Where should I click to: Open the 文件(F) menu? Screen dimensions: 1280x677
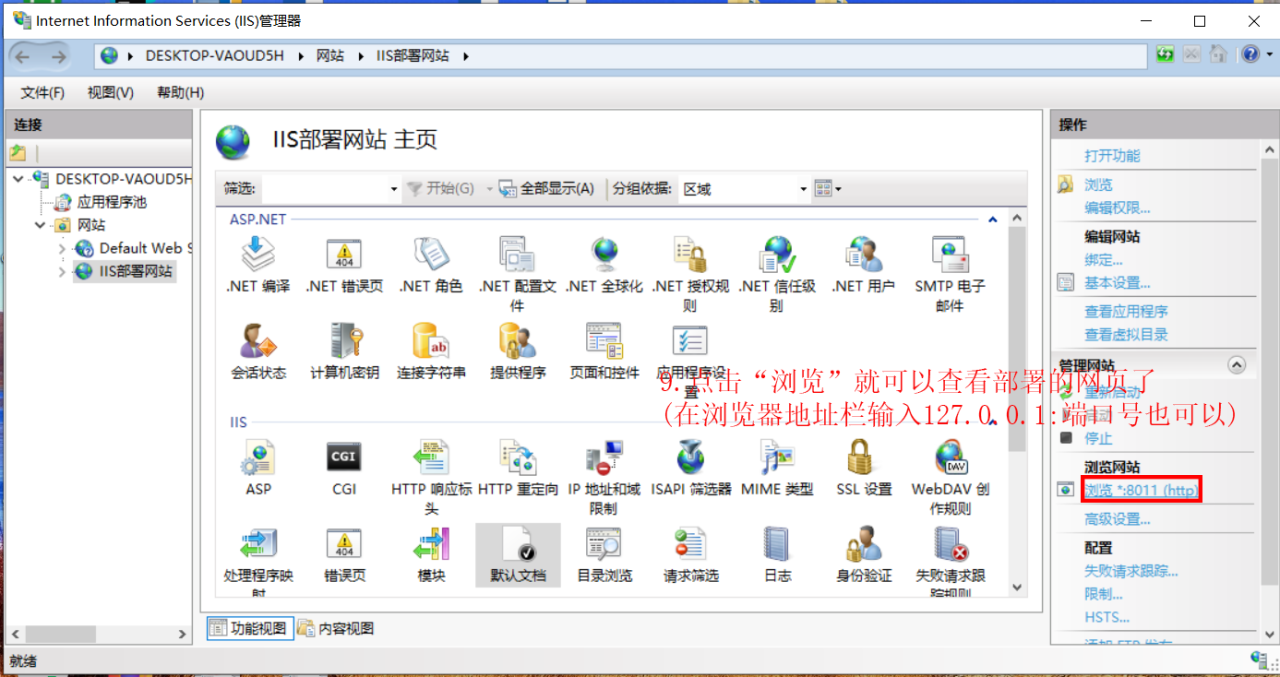(x=42, y=92)
